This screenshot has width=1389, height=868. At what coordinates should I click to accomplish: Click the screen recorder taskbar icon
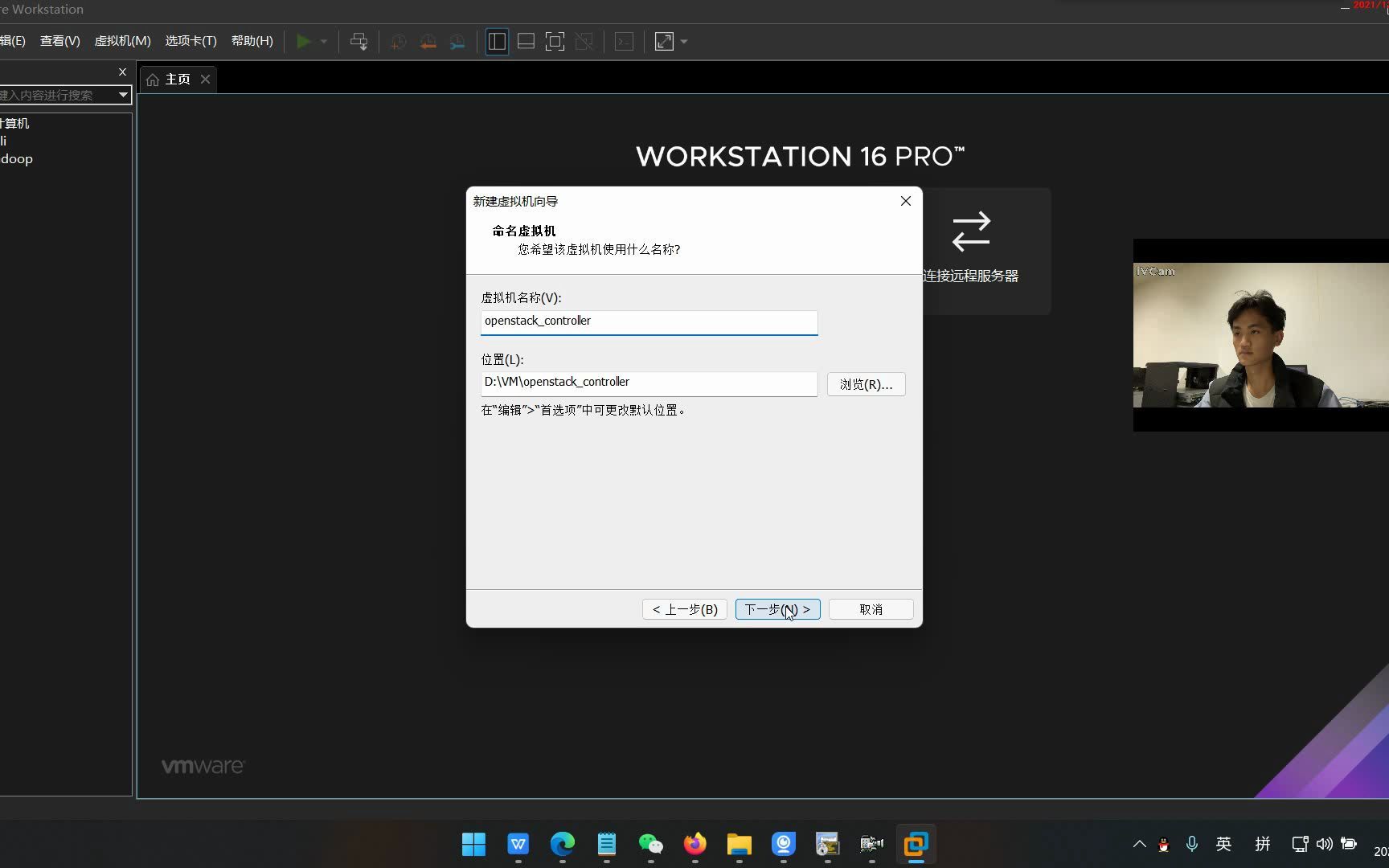click(827, 844)
